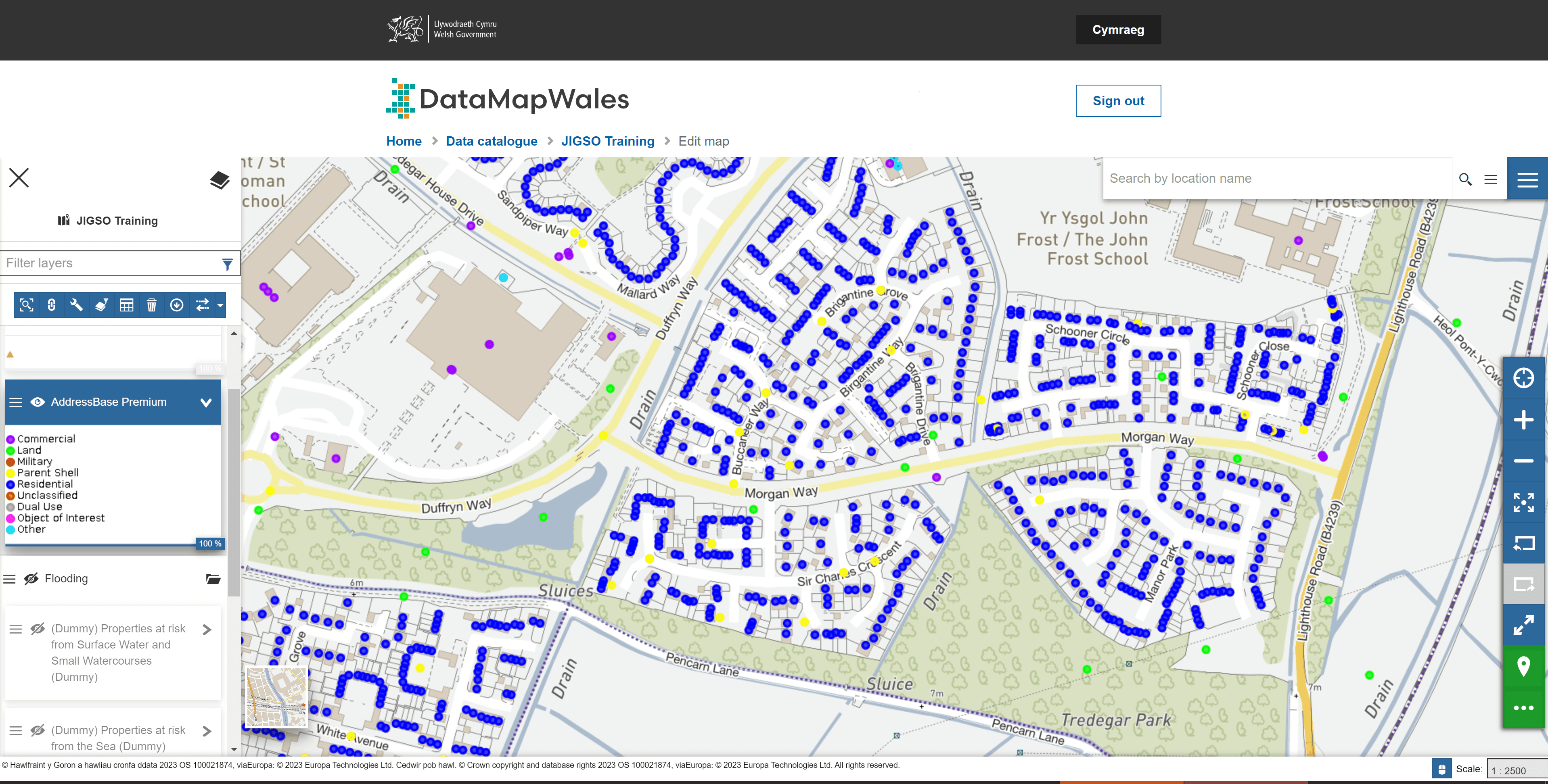Zoom out with the minus button
This screenshot has height=784, width=1548.
click(x=1523, y=461)
